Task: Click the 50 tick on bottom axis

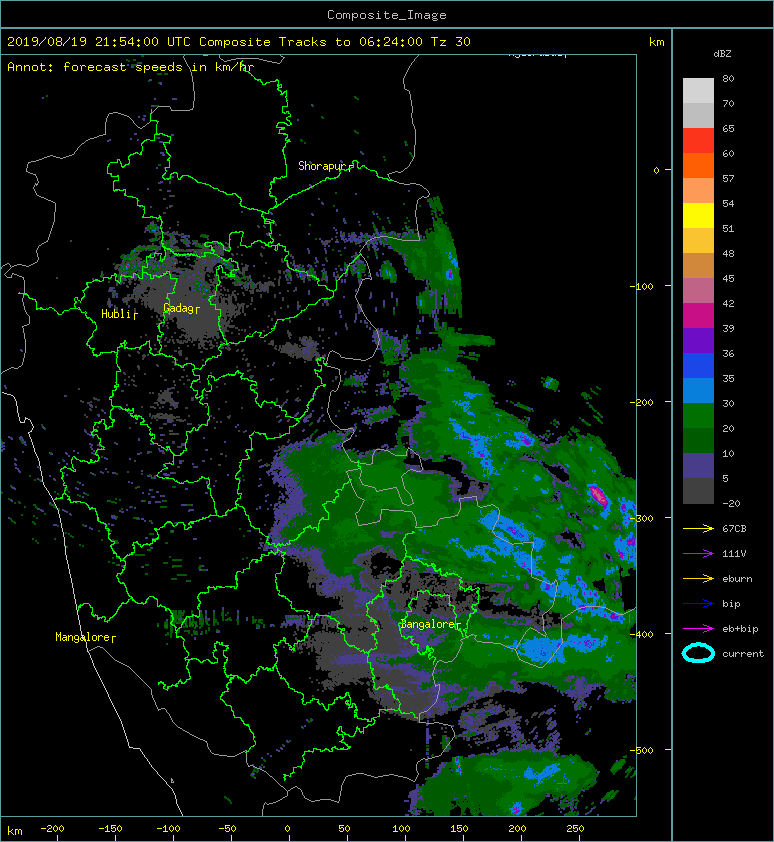Action: point(344,829)
